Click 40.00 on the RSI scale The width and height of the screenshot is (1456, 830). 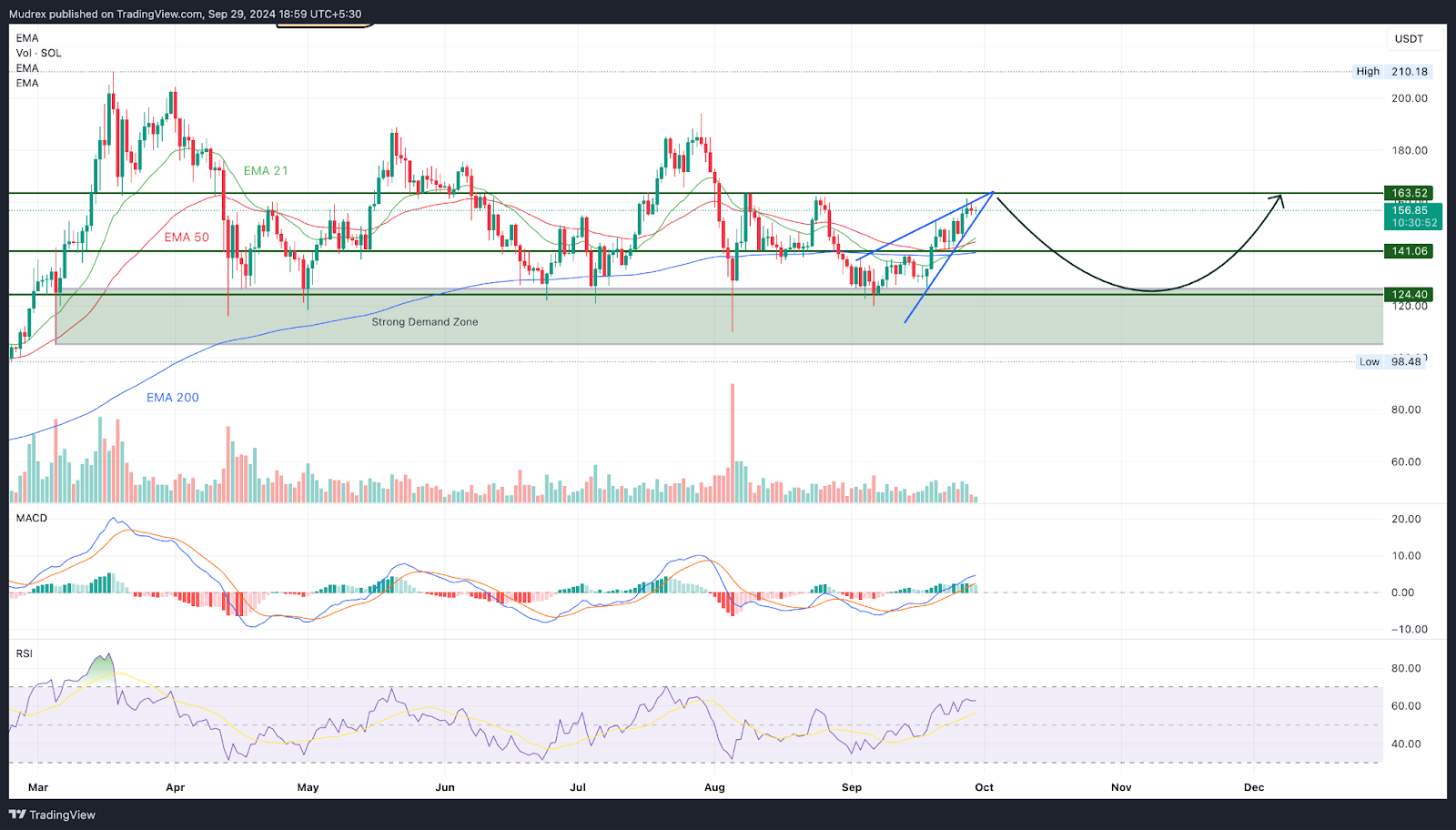click(x=1406, y=744)
